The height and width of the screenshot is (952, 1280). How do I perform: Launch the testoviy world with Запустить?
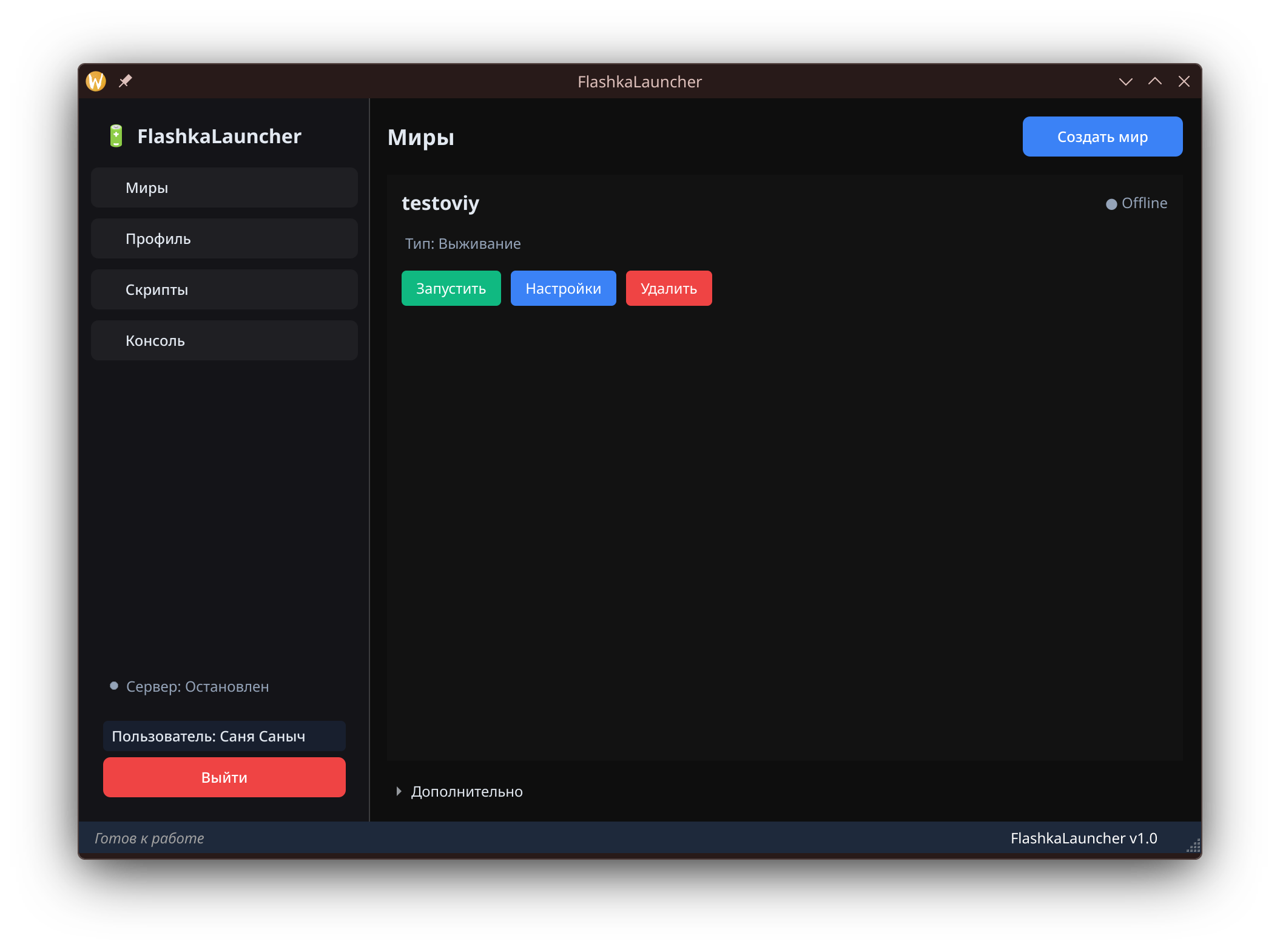[x=451, y=289]
